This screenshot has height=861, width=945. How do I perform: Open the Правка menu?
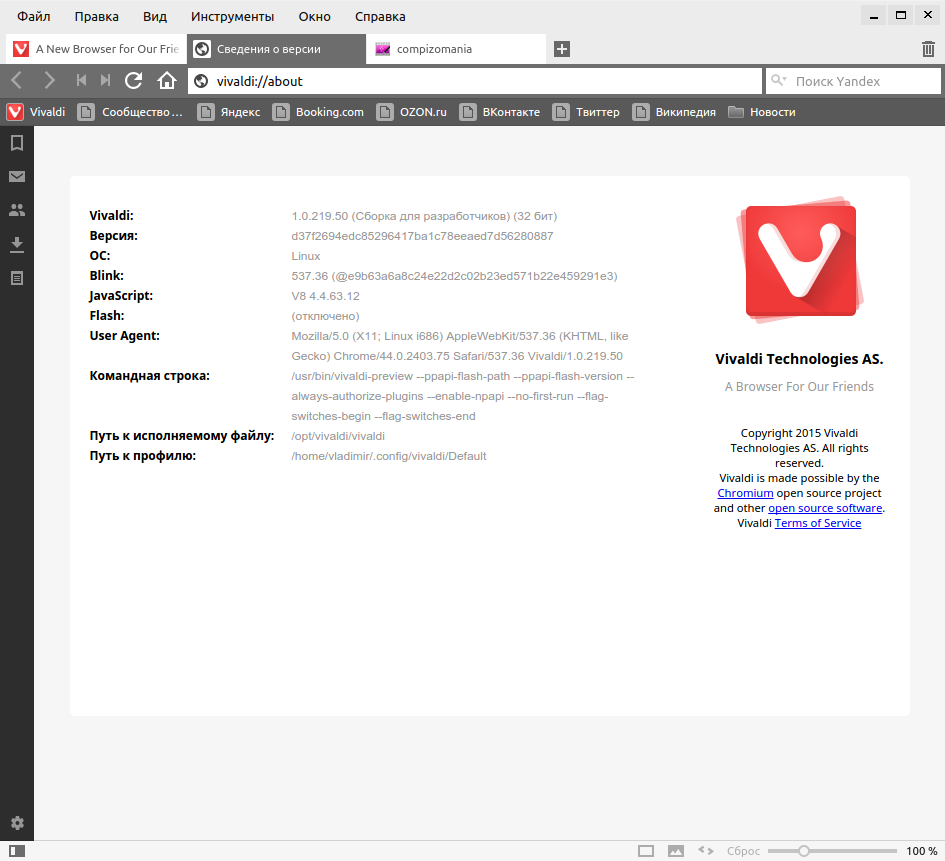(96, 16)
